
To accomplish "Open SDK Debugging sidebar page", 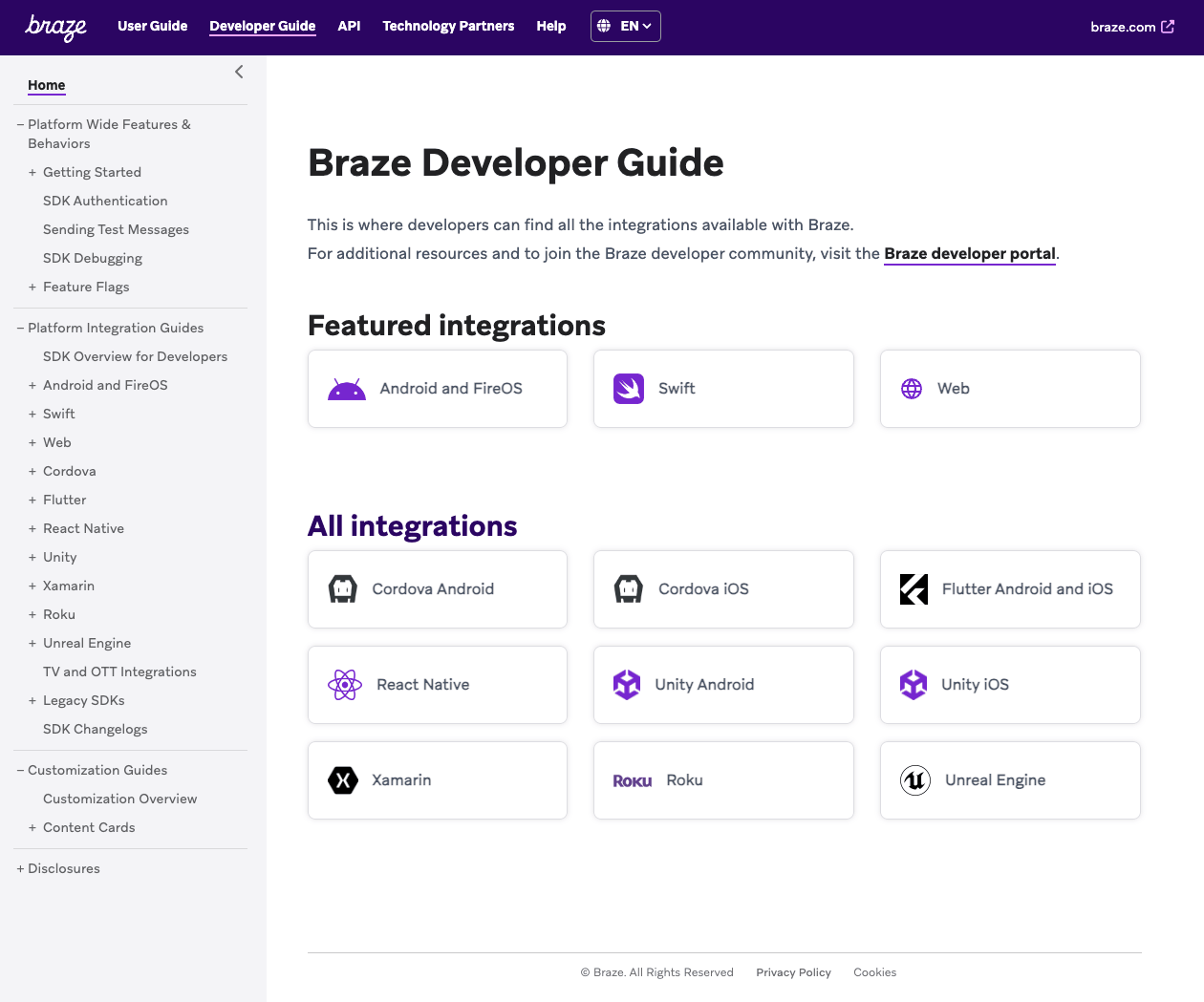I will click(x=93, y=258).
